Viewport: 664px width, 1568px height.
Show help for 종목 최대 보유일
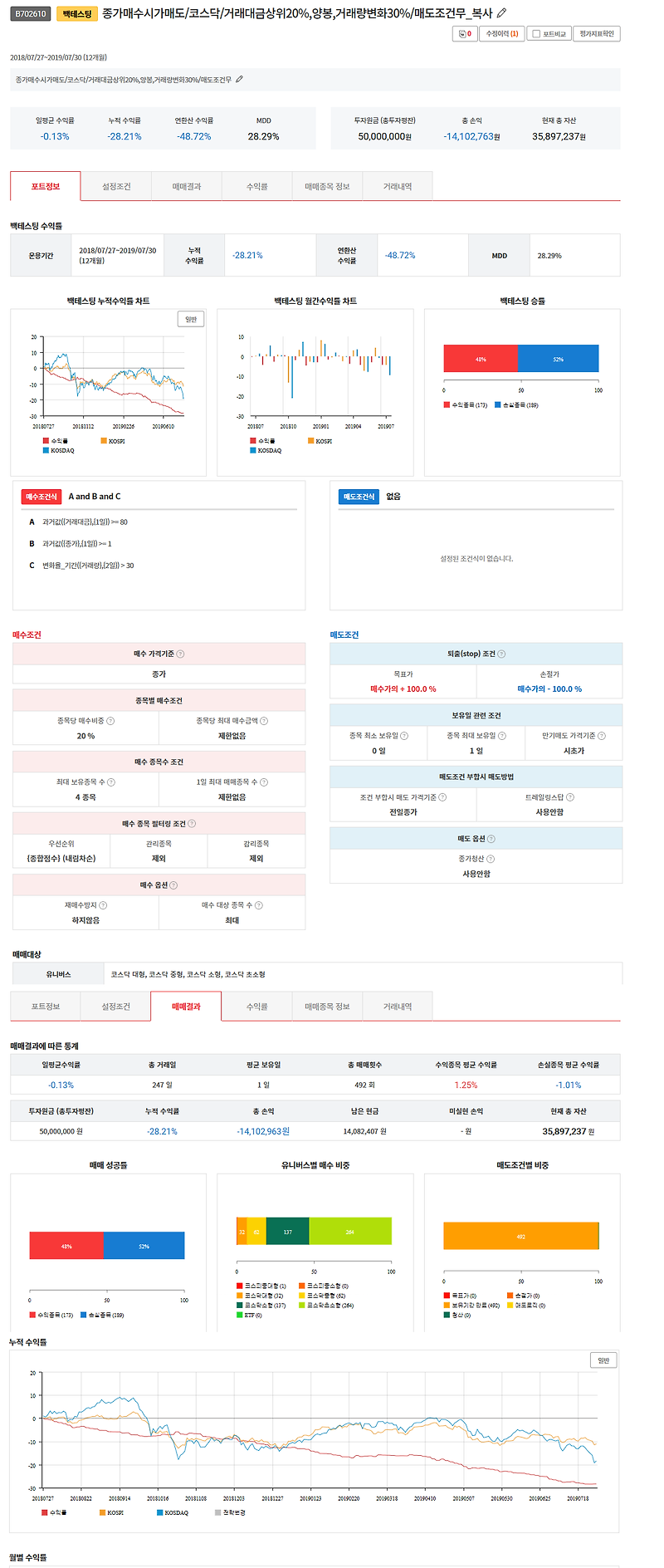click(502, 736)
